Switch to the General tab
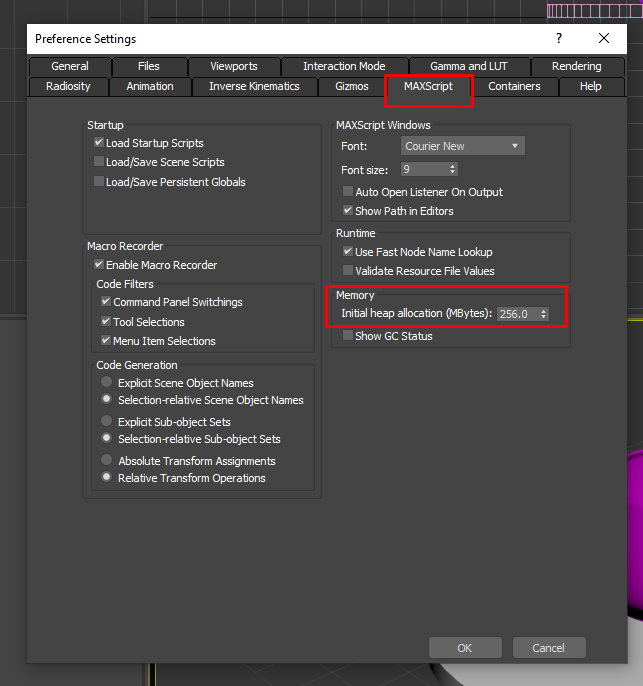Image resolution: width=643 pixels, height=686 pixels. [70, 66]
